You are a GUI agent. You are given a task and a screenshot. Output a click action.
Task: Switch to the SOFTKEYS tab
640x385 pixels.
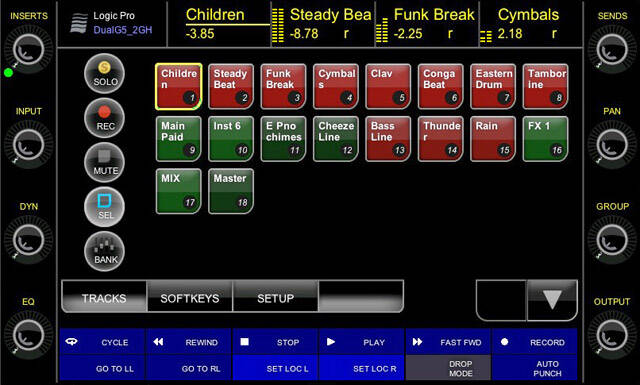tap(190, 298)
